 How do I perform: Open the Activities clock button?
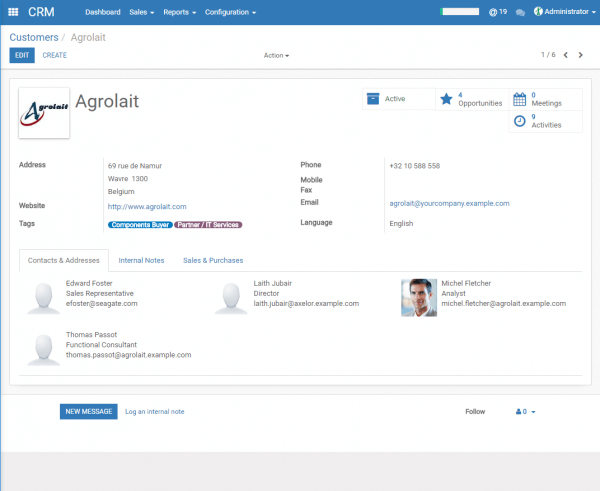click(544, 121)
